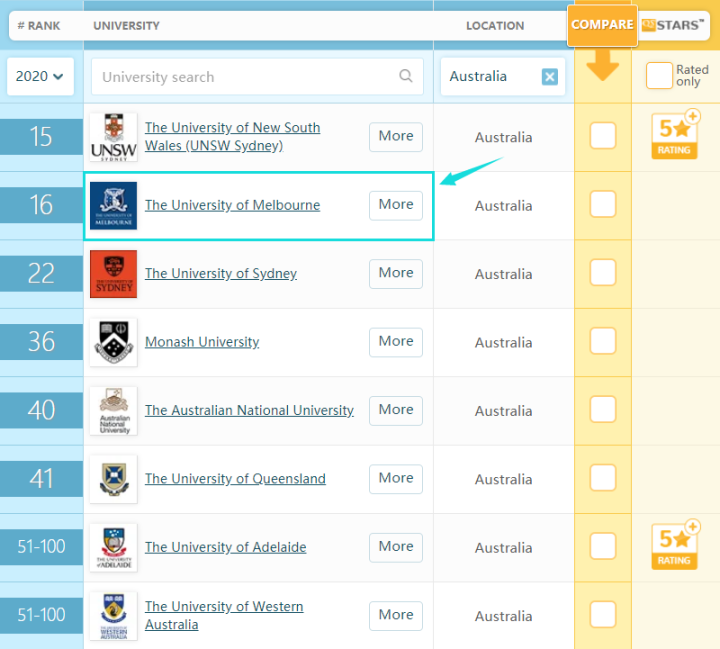The image size is (720, 649).
Task: Click rank 36 cell
Action: (x=41, y=342)
